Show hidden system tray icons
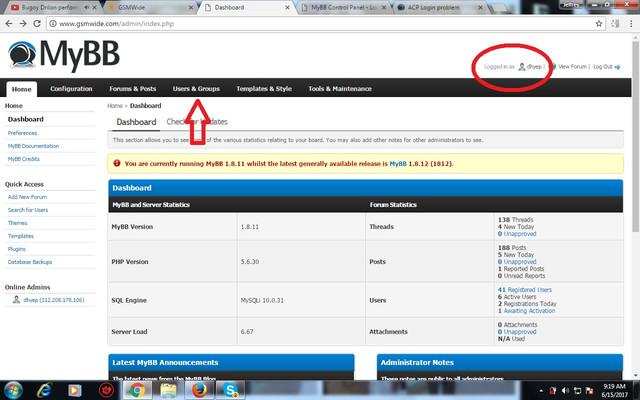This screenshot has width=640, height=400. pyautogui.click(x=541, y=391)
